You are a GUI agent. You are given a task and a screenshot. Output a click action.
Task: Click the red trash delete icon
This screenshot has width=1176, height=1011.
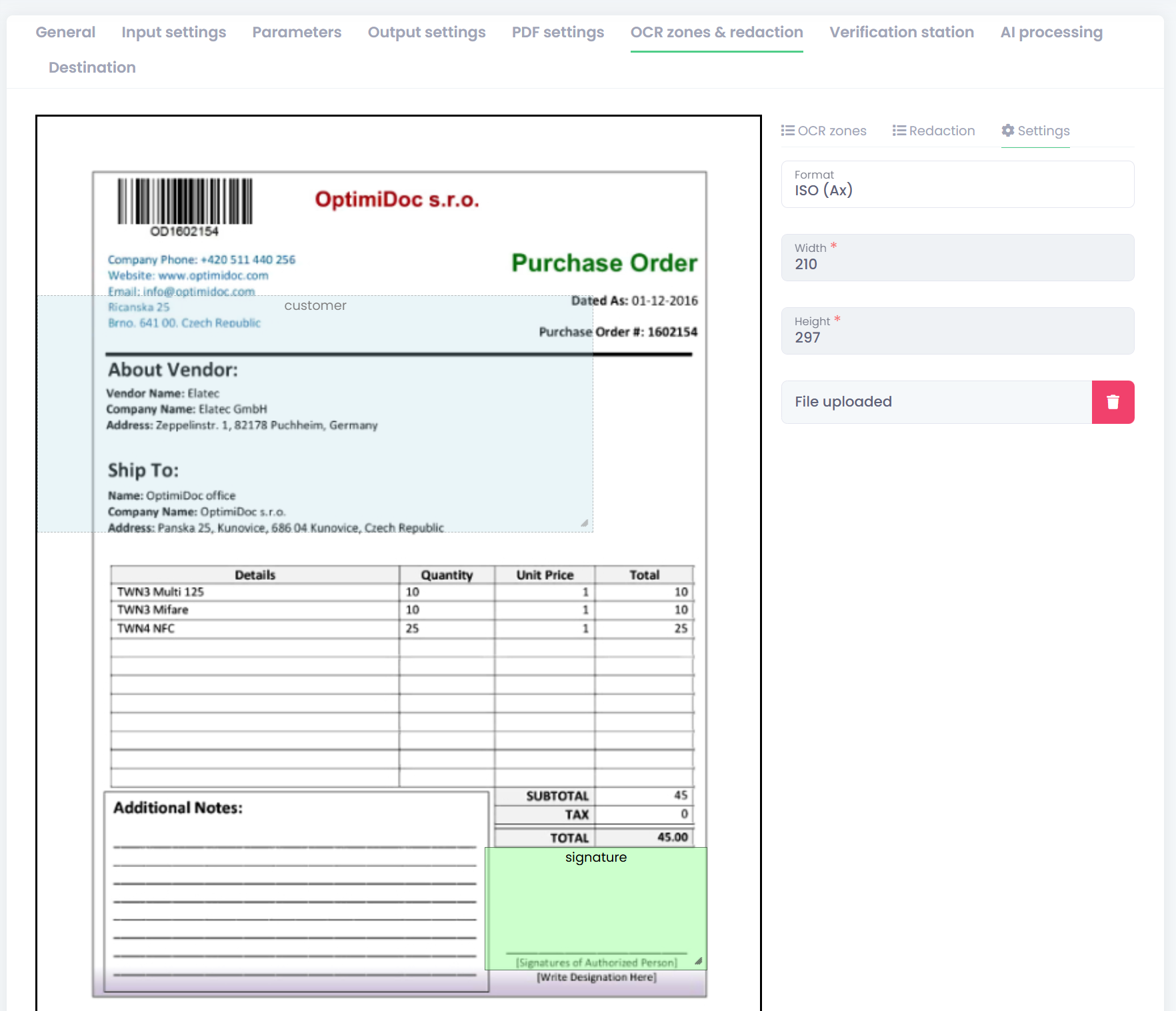[1113, 402]
